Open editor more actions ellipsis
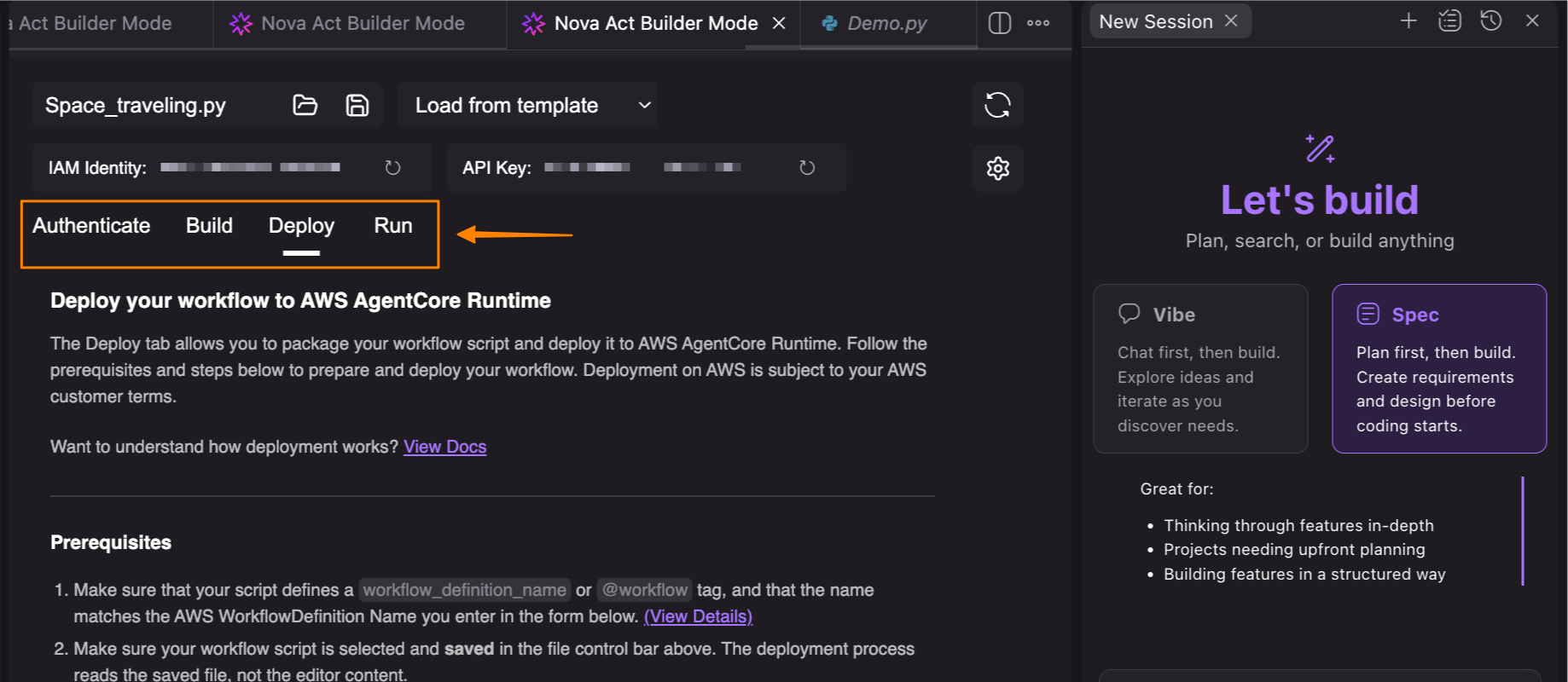 (1038, 23)
